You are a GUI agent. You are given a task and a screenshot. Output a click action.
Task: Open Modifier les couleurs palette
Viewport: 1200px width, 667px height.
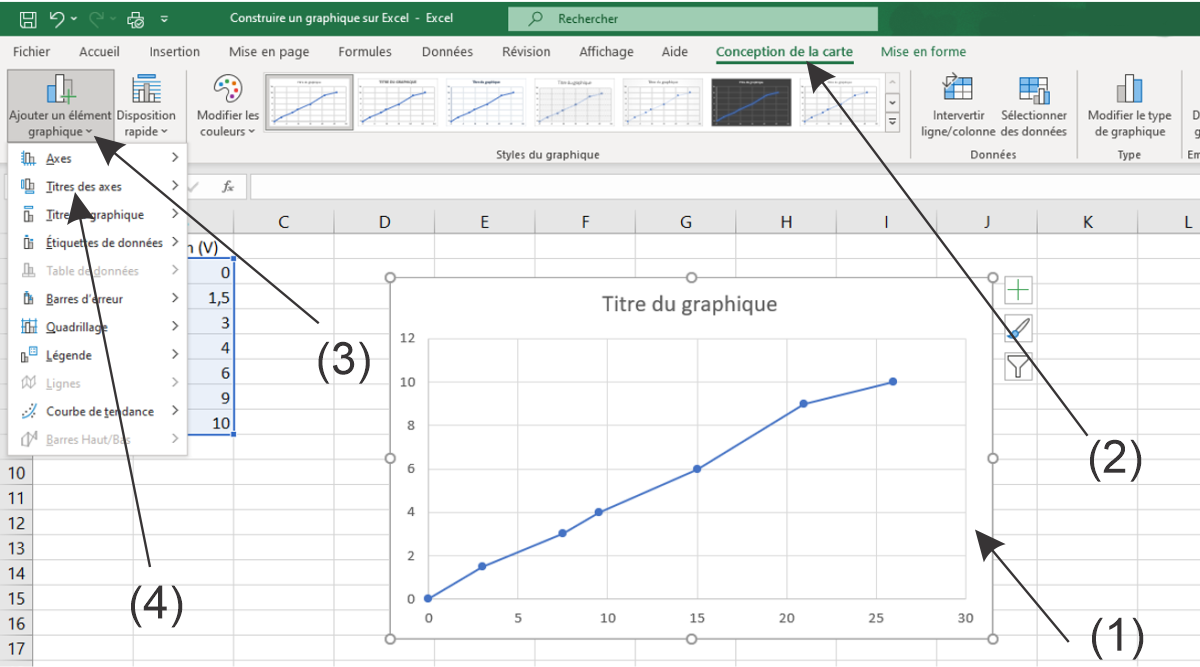[228, 105]
